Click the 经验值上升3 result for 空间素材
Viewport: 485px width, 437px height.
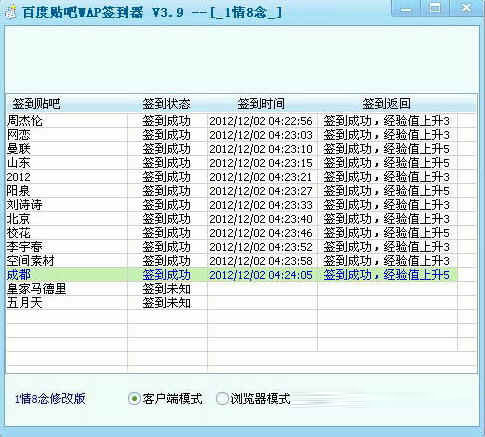click(x=417, y=261)
